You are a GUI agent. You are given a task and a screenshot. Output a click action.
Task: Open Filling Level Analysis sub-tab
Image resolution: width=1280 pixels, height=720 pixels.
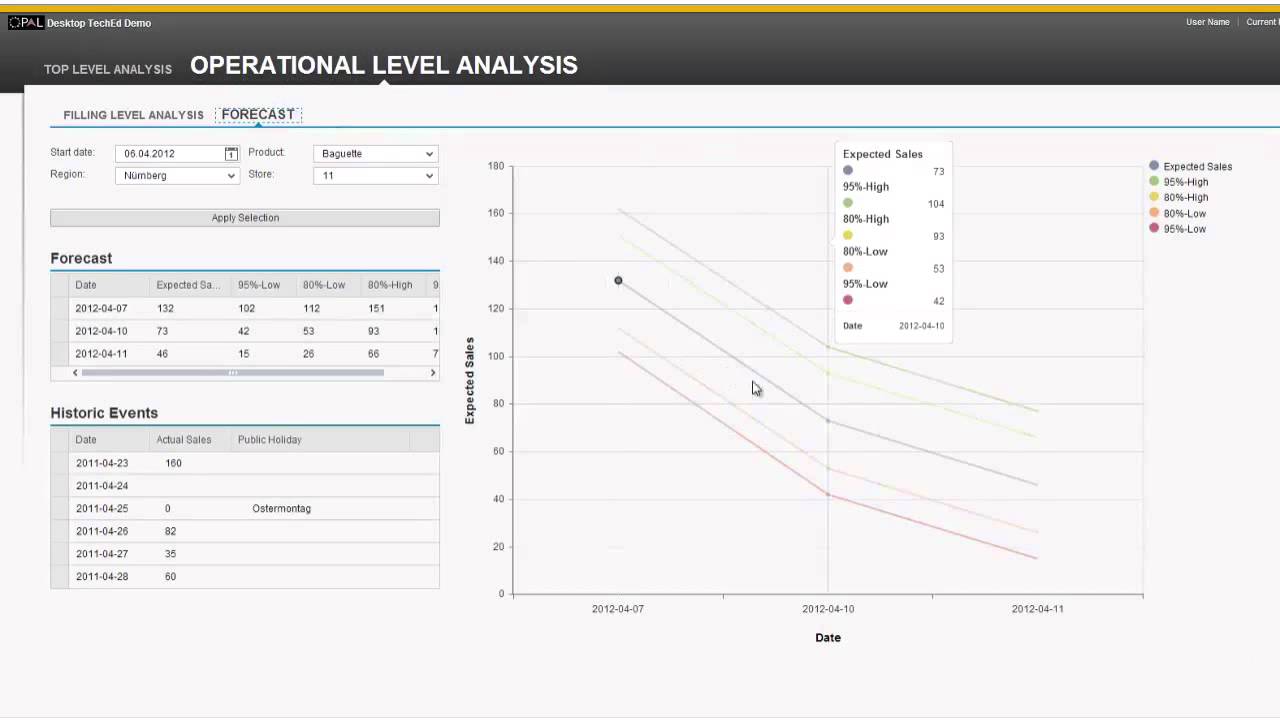(133, 115)
